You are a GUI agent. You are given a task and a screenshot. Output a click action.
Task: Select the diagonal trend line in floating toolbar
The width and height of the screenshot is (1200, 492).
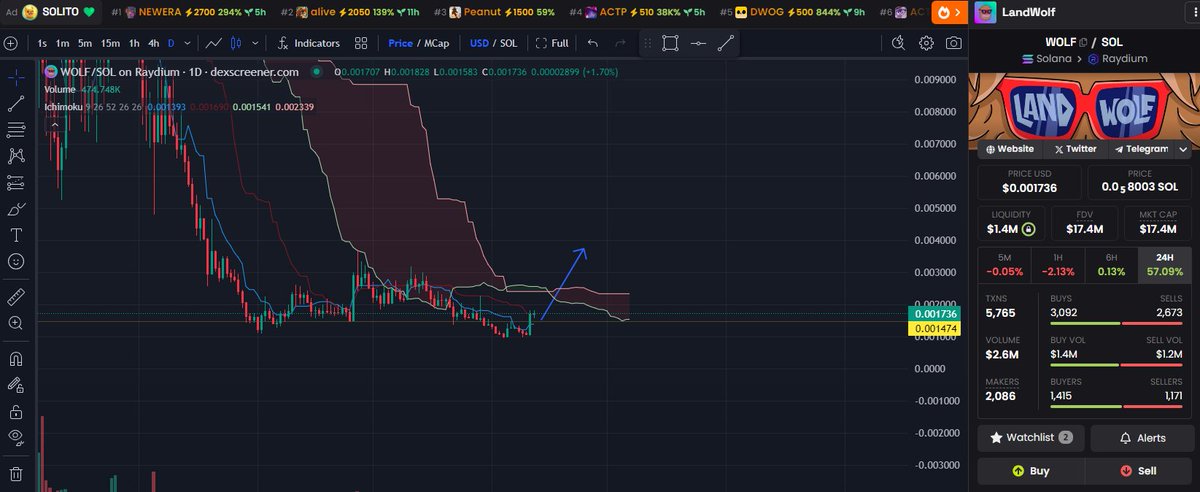[x=725, y=43]
